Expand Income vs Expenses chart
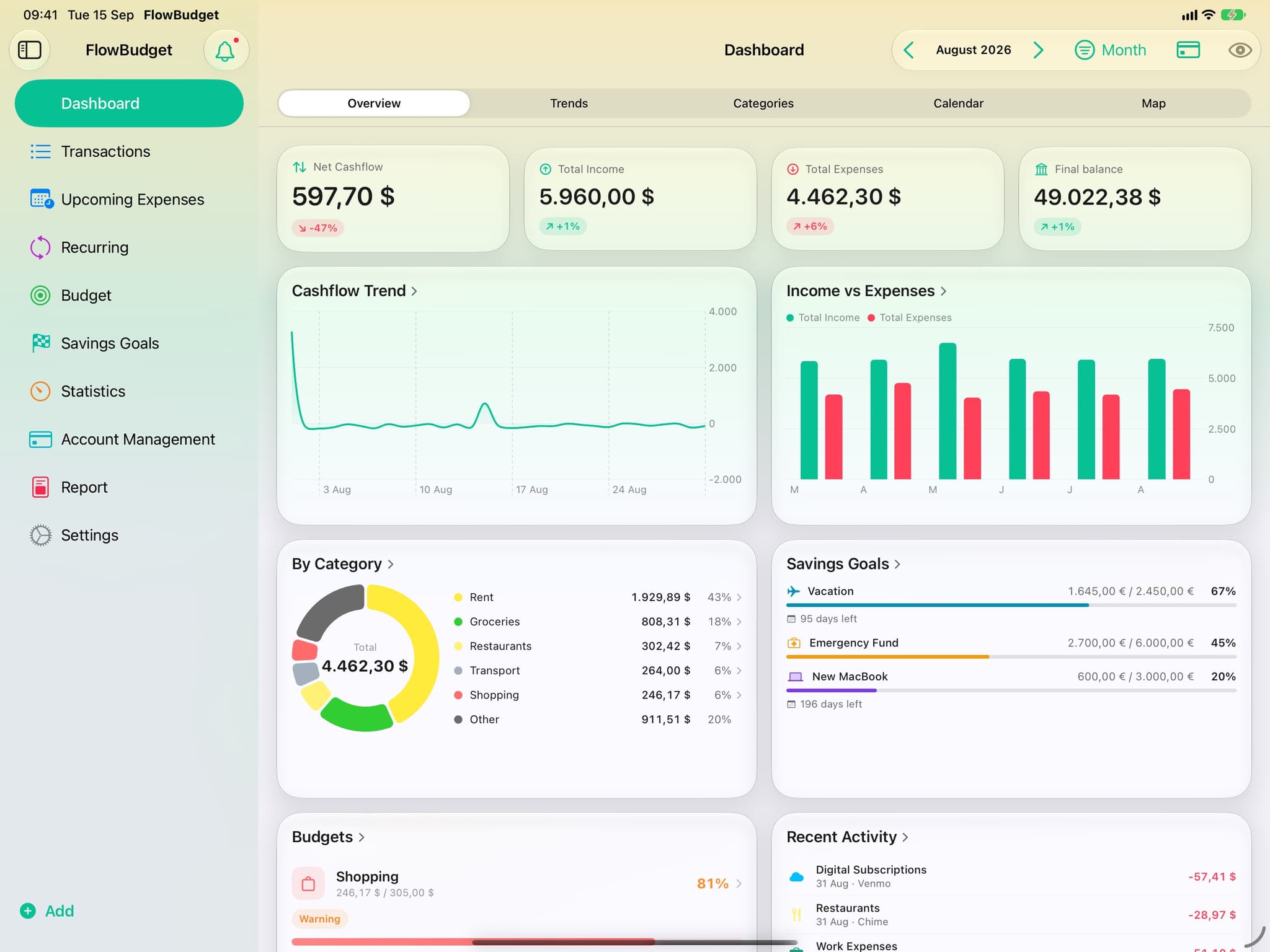This screenshot has width=1270, height=952. (866, 291)
